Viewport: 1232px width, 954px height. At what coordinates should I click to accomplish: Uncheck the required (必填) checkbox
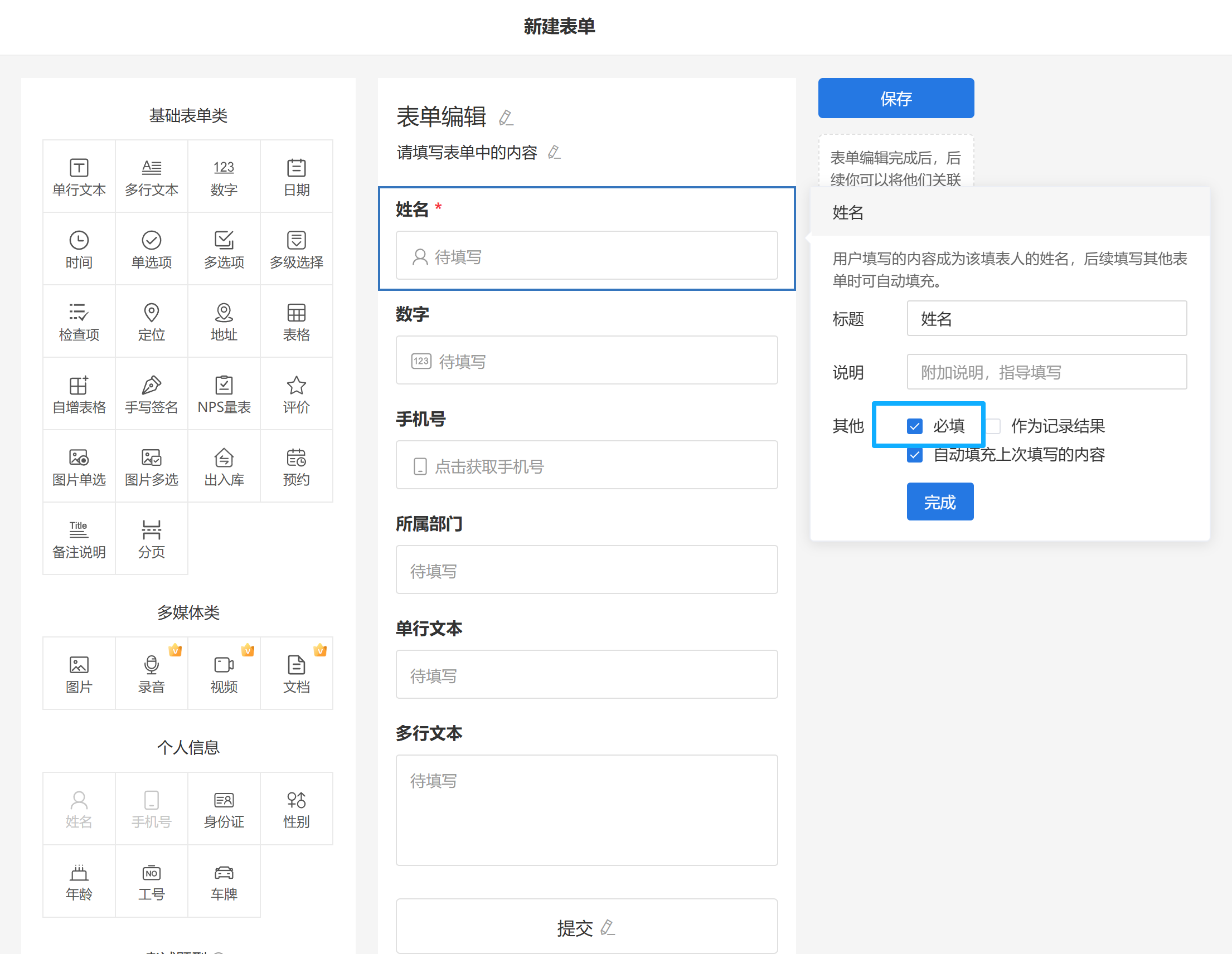tap(914, 426)
